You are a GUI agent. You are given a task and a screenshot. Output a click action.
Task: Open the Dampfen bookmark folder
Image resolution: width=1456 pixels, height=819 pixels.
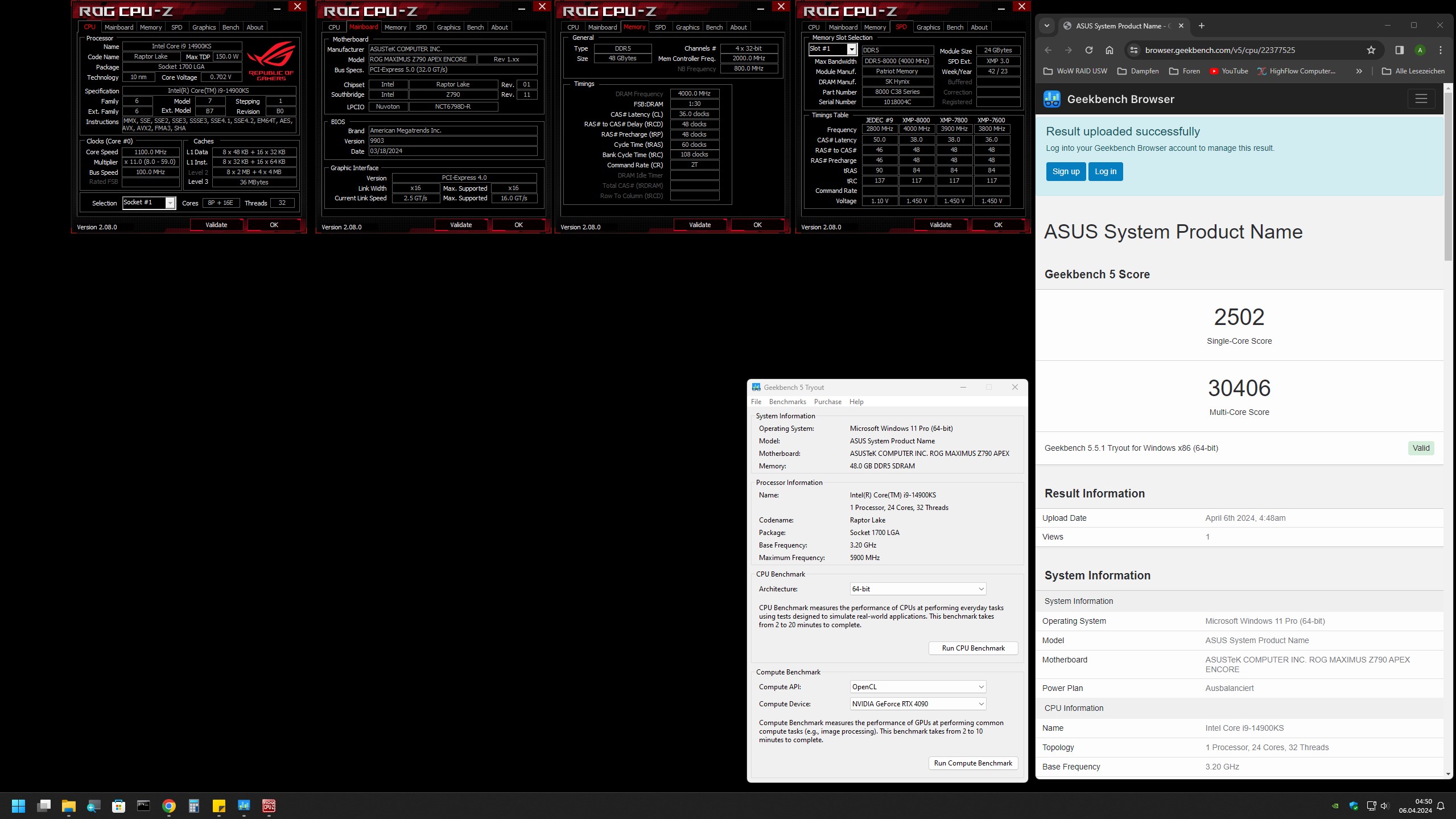[x=1138, y=71]
